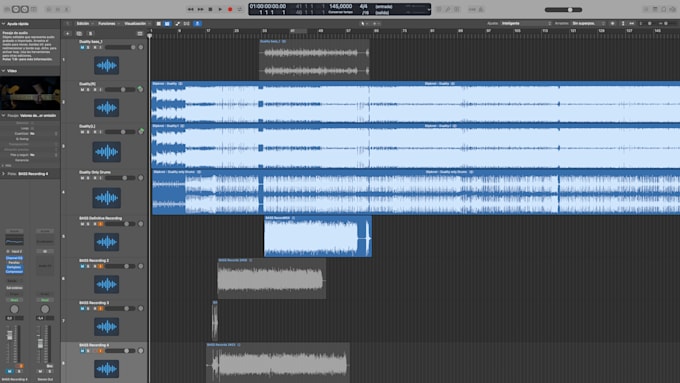Select the gray region on Duality bass_1 track

[x=314, y=59]
